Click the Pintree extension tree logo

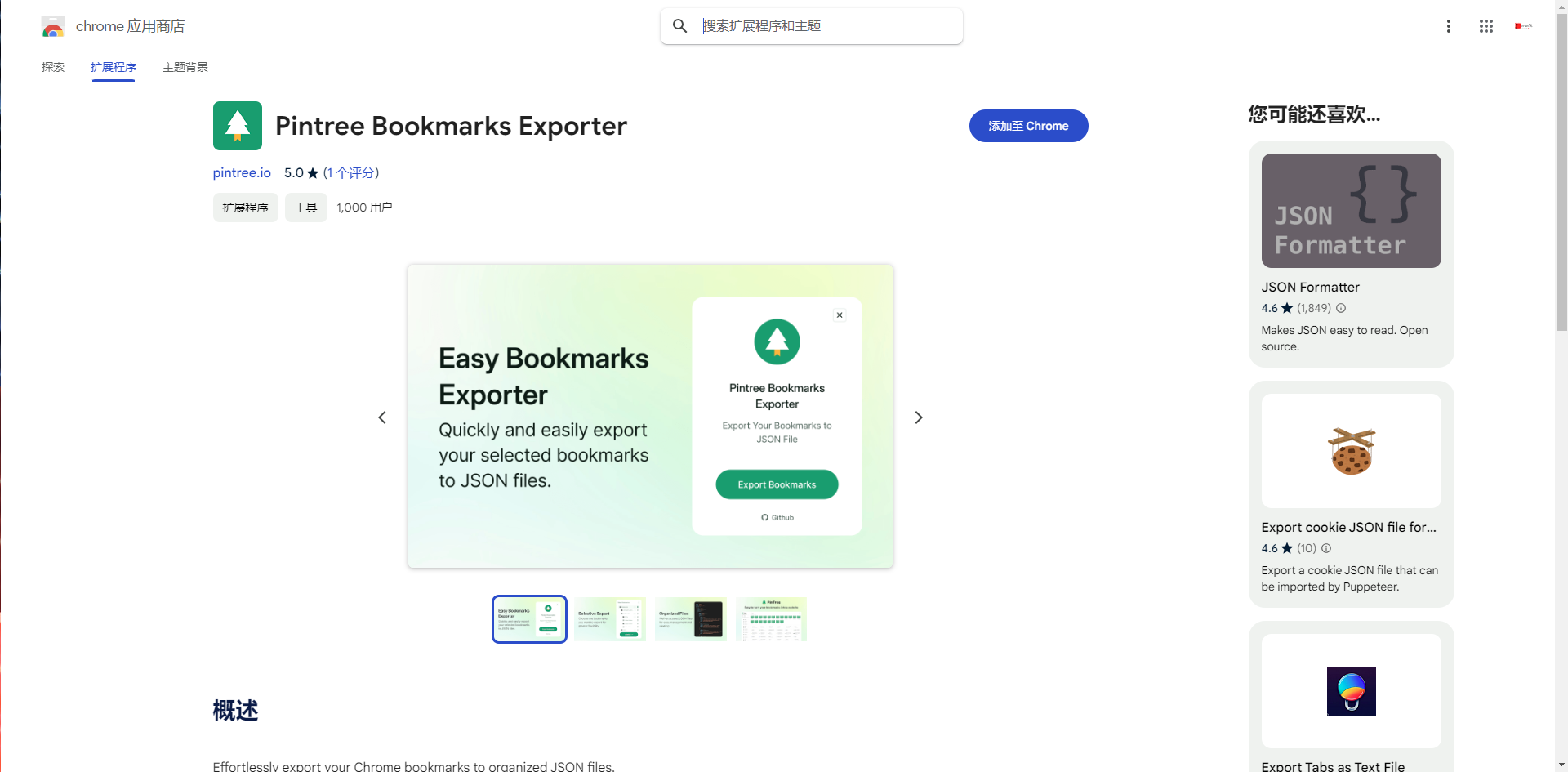coord(238,126)
